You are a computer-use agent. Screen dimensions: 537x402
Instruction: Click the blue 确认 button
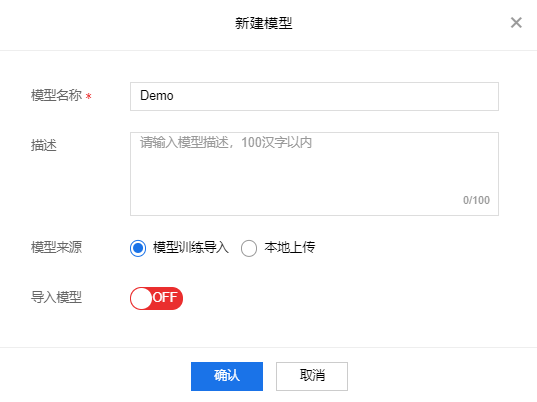click(x=227, y=376)
